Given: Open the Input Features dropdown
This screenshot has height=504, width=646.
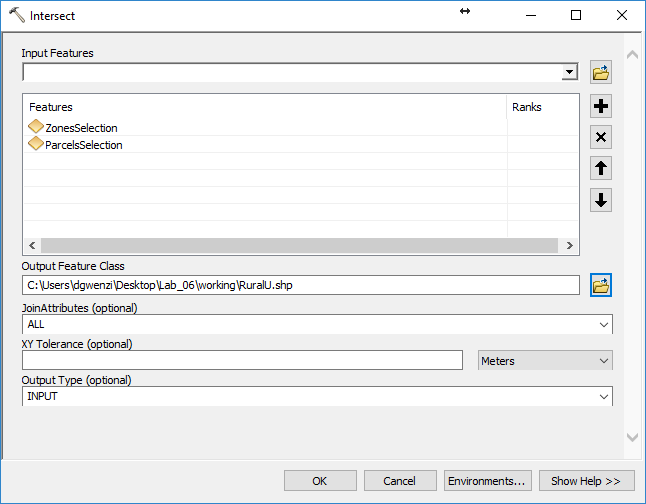Looking at the screenshot, I should click(569, 73).
